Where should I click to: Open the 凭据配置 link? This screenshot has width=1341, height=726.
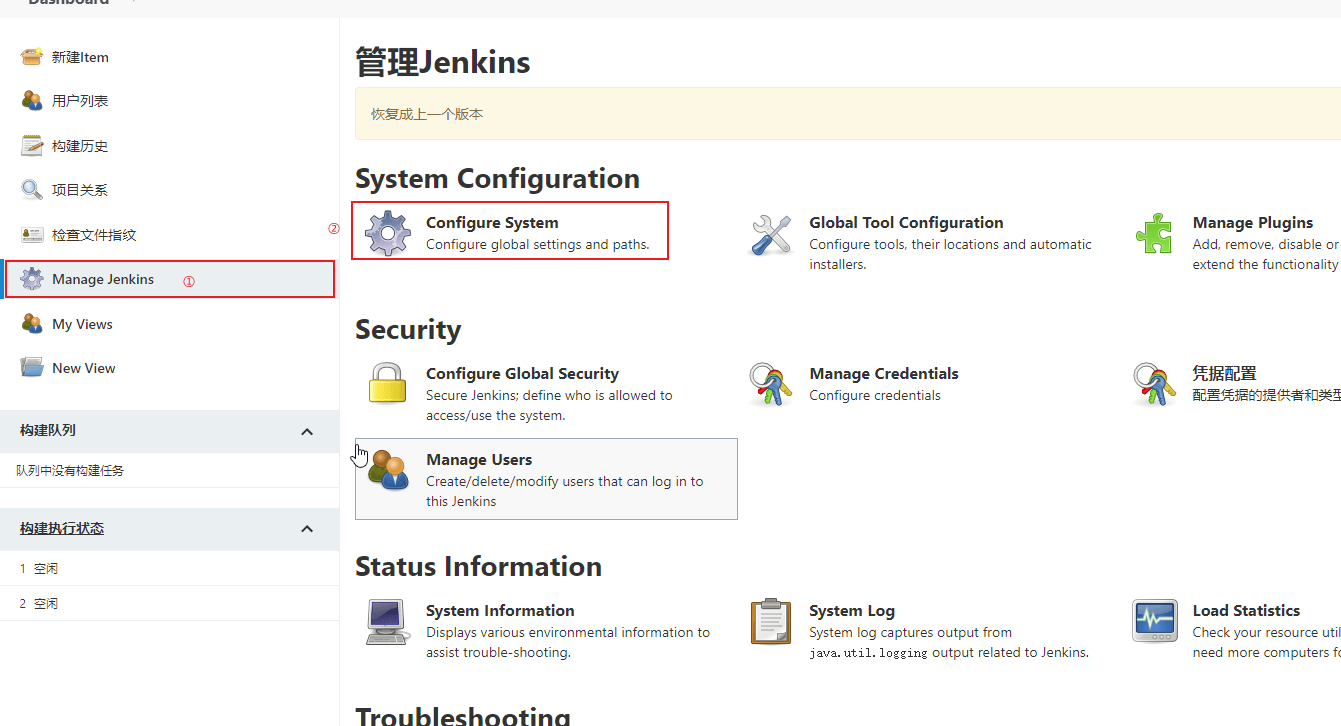point(1224,373)
